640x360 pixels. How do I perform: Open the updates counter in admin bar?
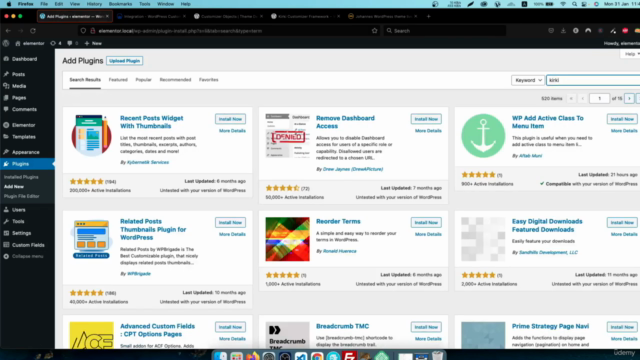[56, 43]
